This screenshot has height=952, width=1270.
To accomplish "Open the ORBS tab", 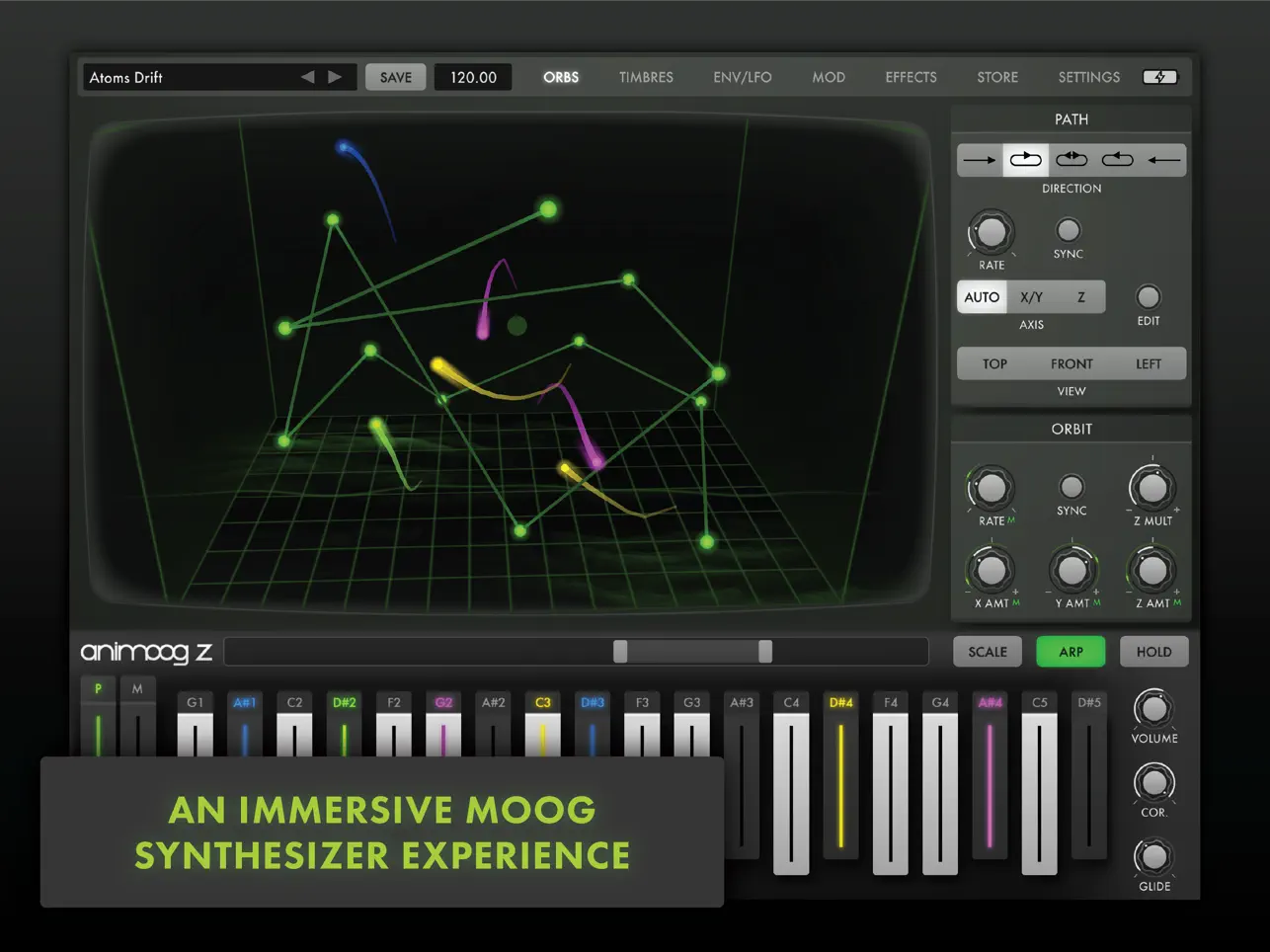I will [x=561, y=77].
